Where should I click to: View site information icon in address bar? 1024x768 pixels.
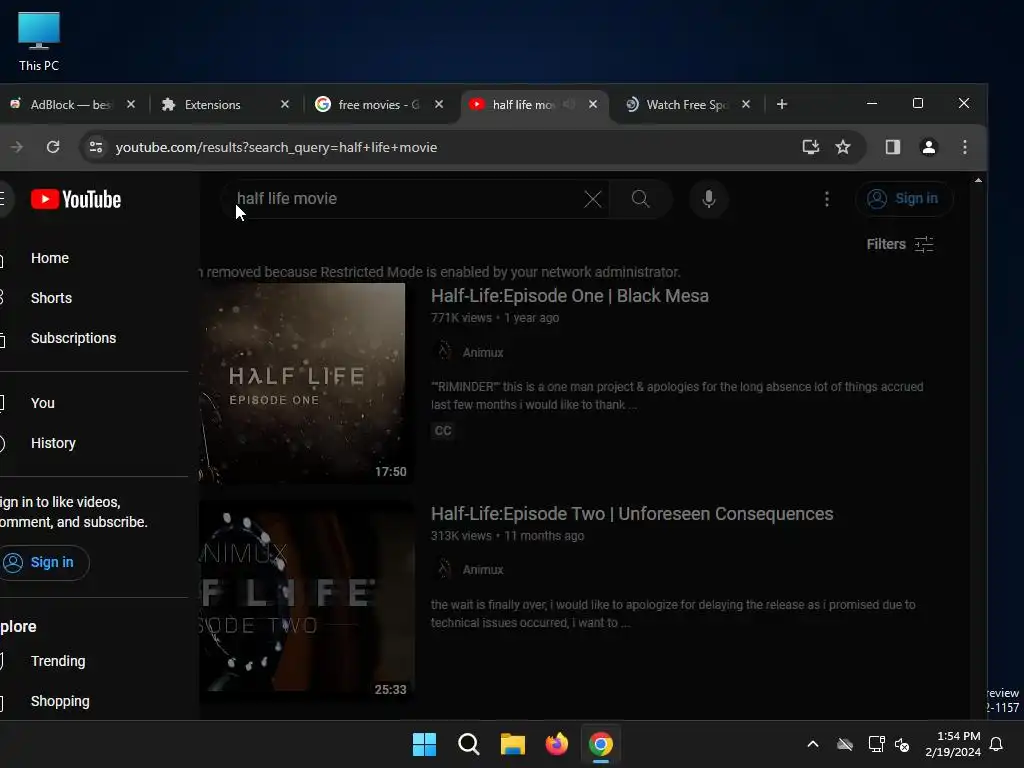click(x=96, y=147)
